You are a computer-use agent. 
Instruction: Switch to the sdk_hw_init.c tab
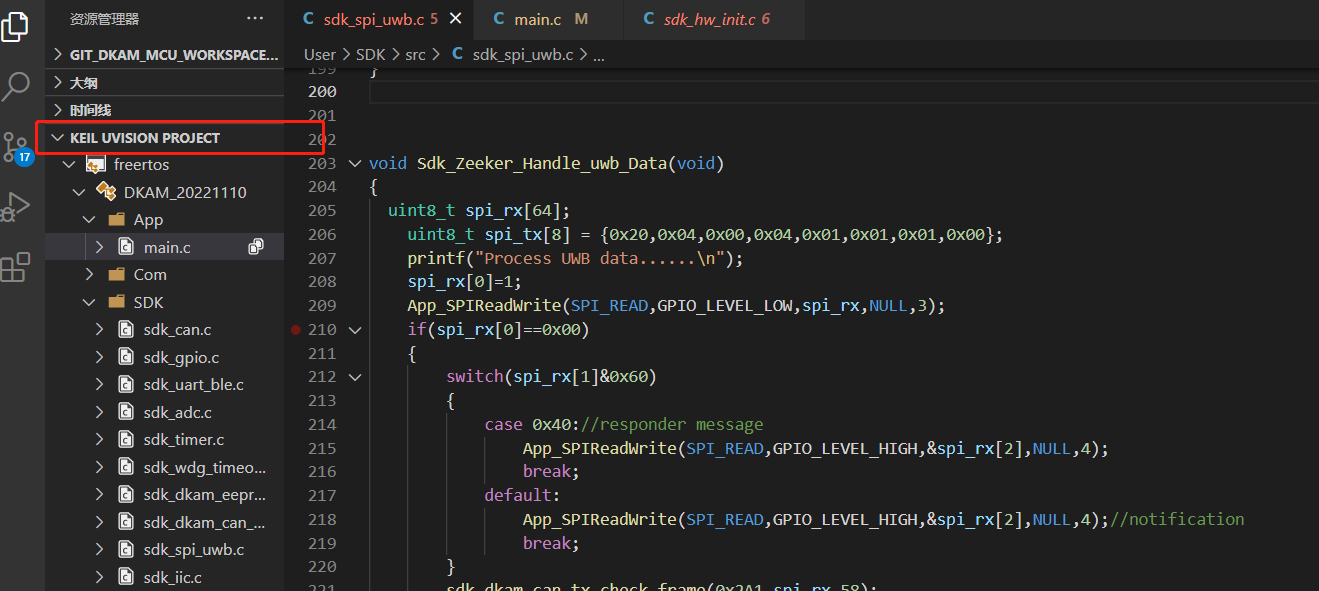coord(709,19)
